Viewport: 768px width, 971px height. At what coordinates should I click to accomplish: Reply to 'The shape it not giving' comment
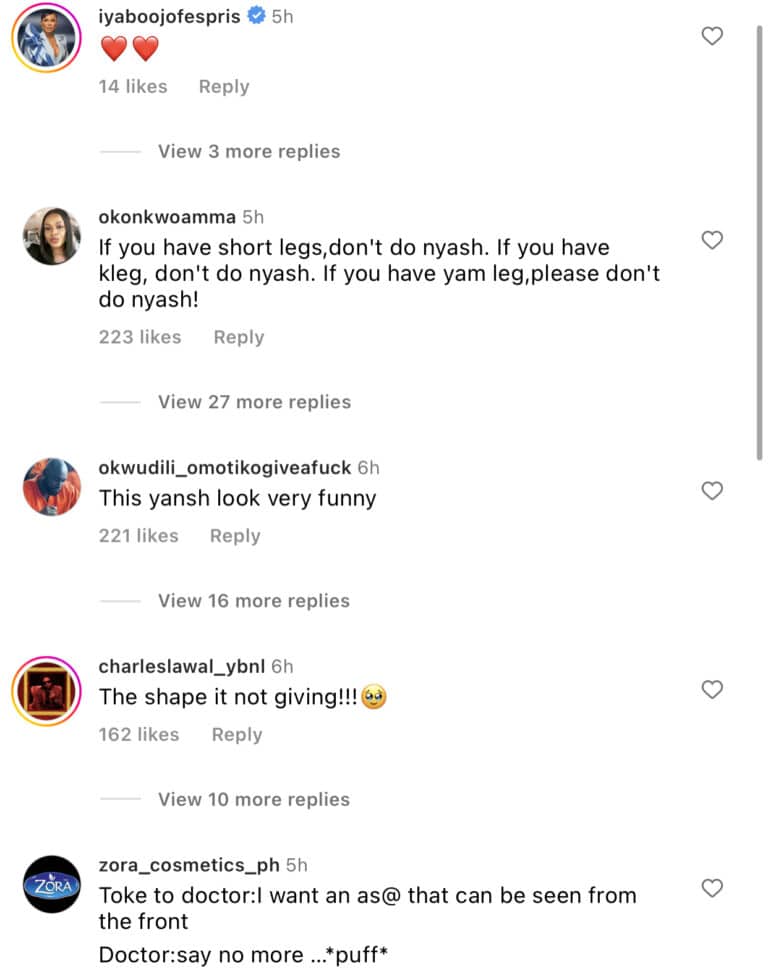(237, 735)
